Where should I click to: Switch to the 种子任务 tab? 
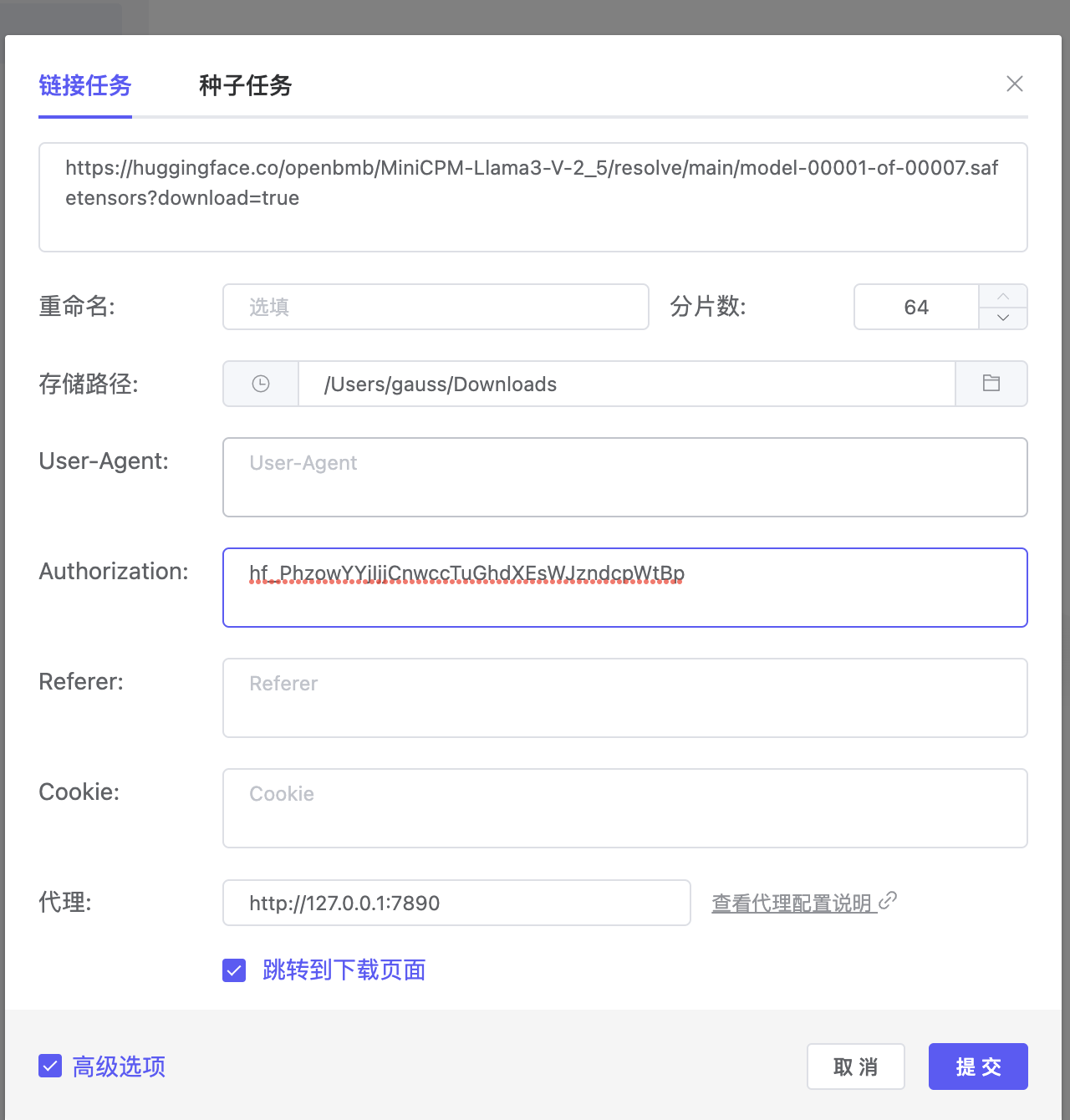[245, 85]
